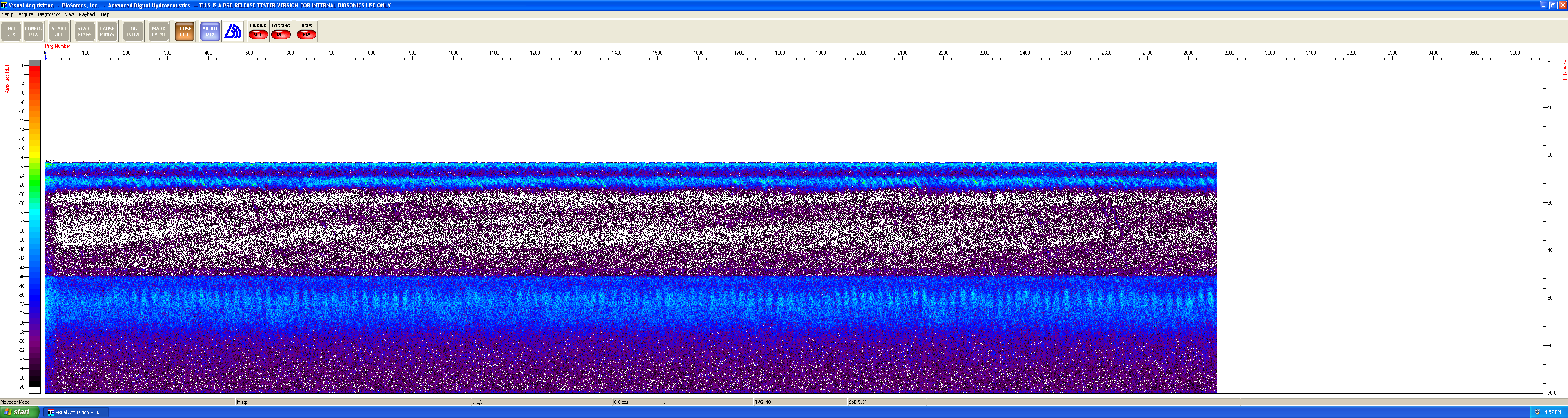Click the '0.0 cps' status bar entry
This screenshot has height=418, width=1568.
pyautogui.click(x=621, y=402)
